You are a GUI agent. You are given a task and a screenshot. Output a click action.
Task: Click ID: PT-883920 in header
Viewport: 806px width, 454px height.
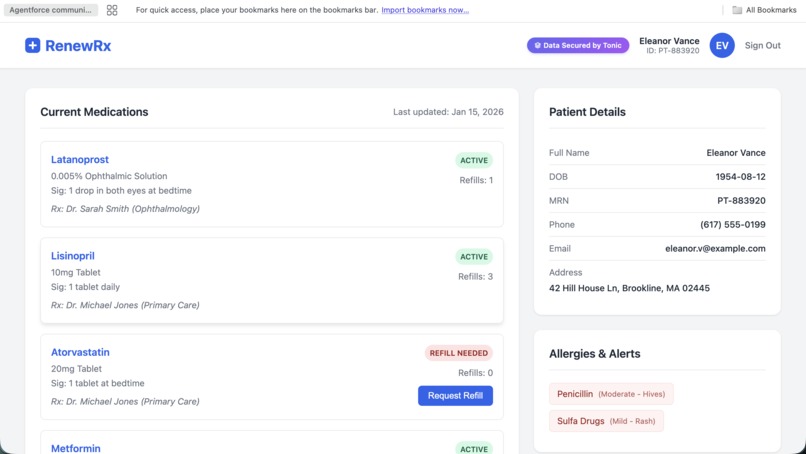pyautogui.click(x=673, y=51)
